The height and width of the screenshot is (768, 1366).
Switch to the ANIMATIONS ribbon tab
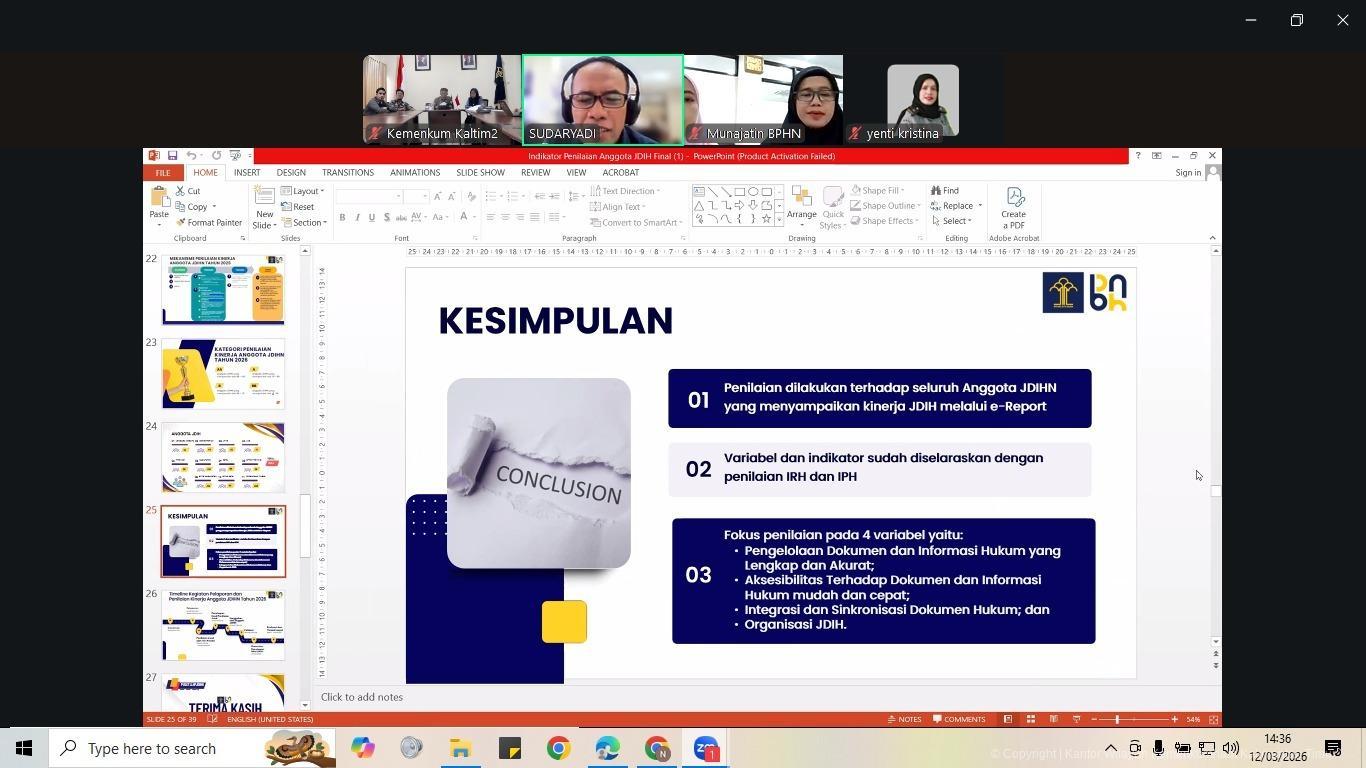tap(414, 172)
